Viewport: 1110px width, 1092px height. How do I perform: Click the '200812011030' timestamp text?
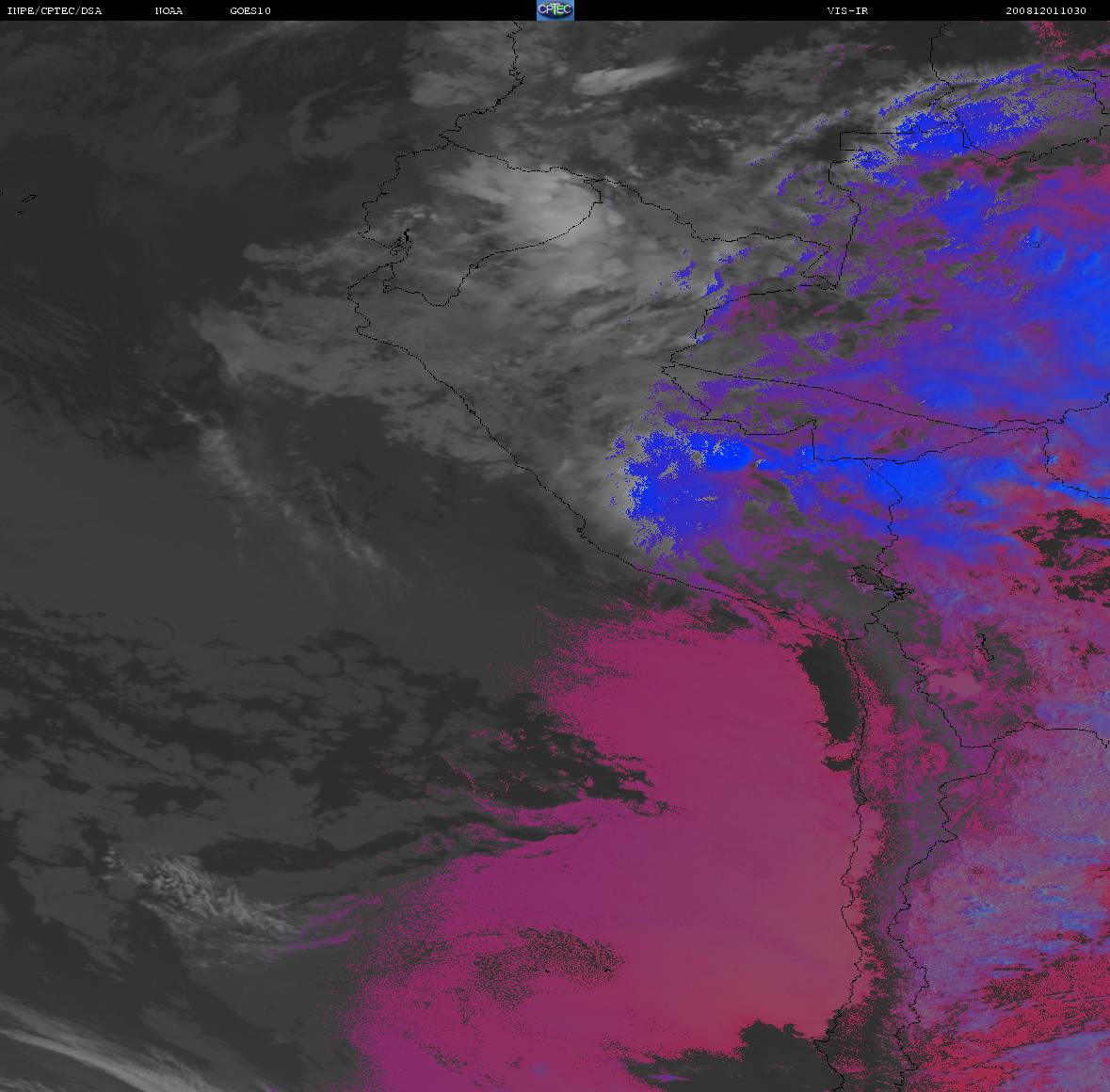pos(1046,10)
